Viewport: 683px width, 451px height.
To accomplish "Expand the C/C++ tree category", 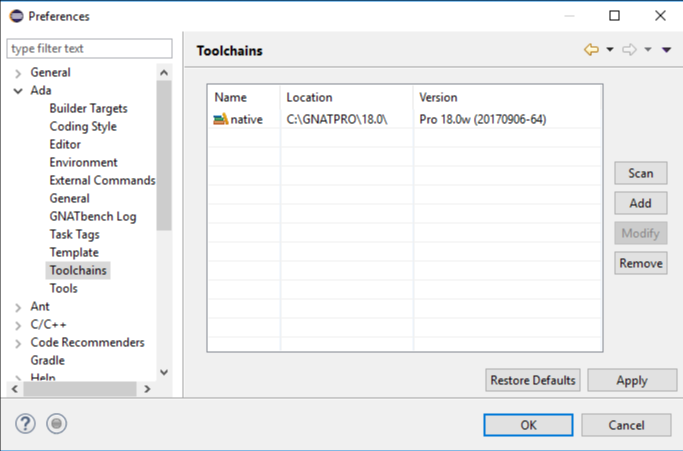I will point(18,326).
